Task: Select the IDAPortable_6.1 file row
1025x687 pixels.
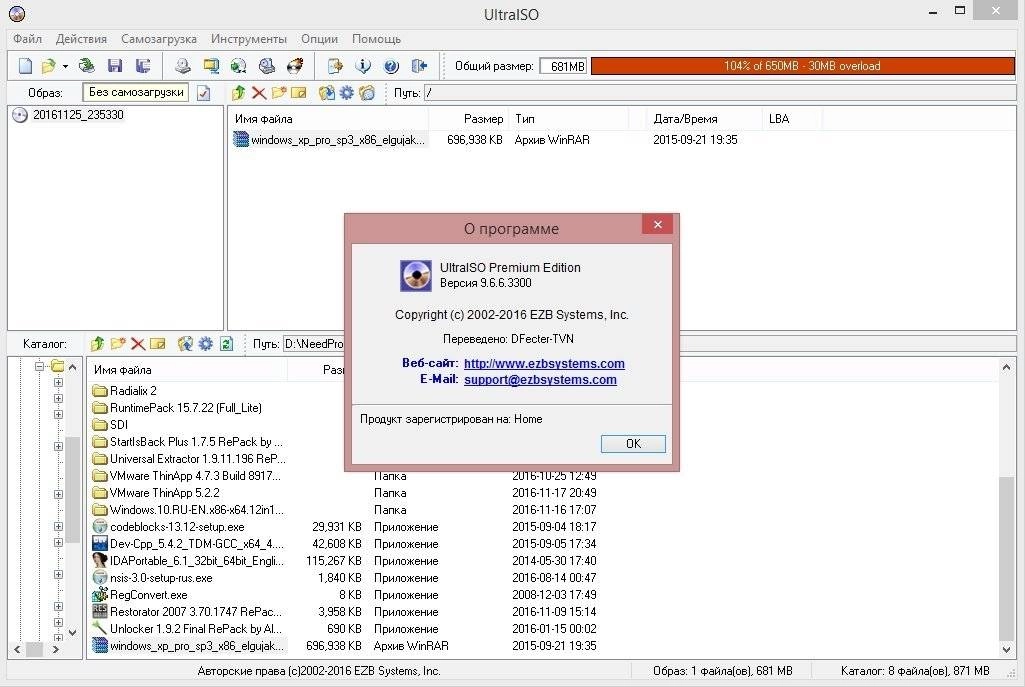Action: pos(188,561)
